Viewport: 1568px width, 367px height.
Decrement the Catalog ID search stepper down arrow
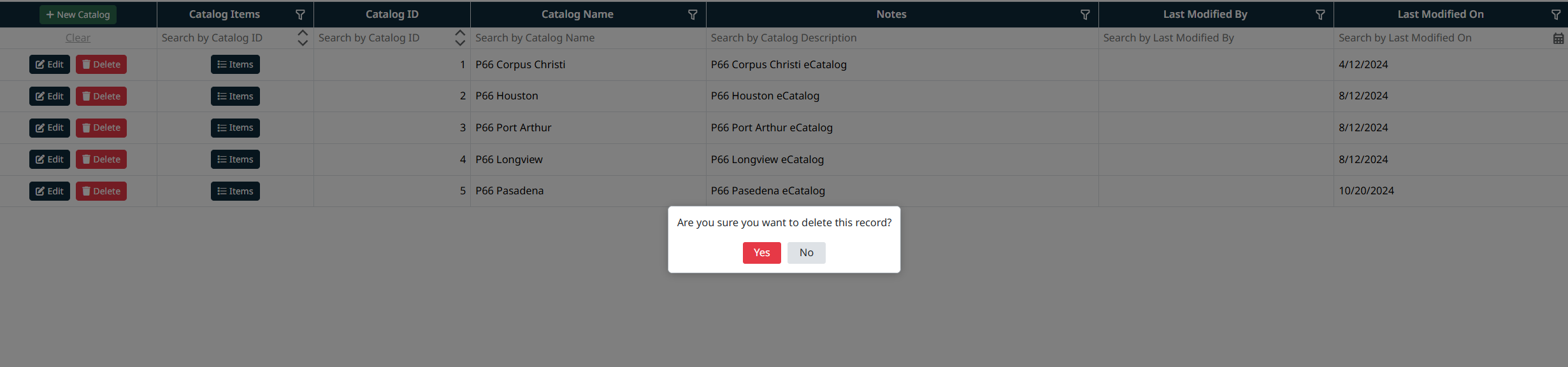[460, 43]
